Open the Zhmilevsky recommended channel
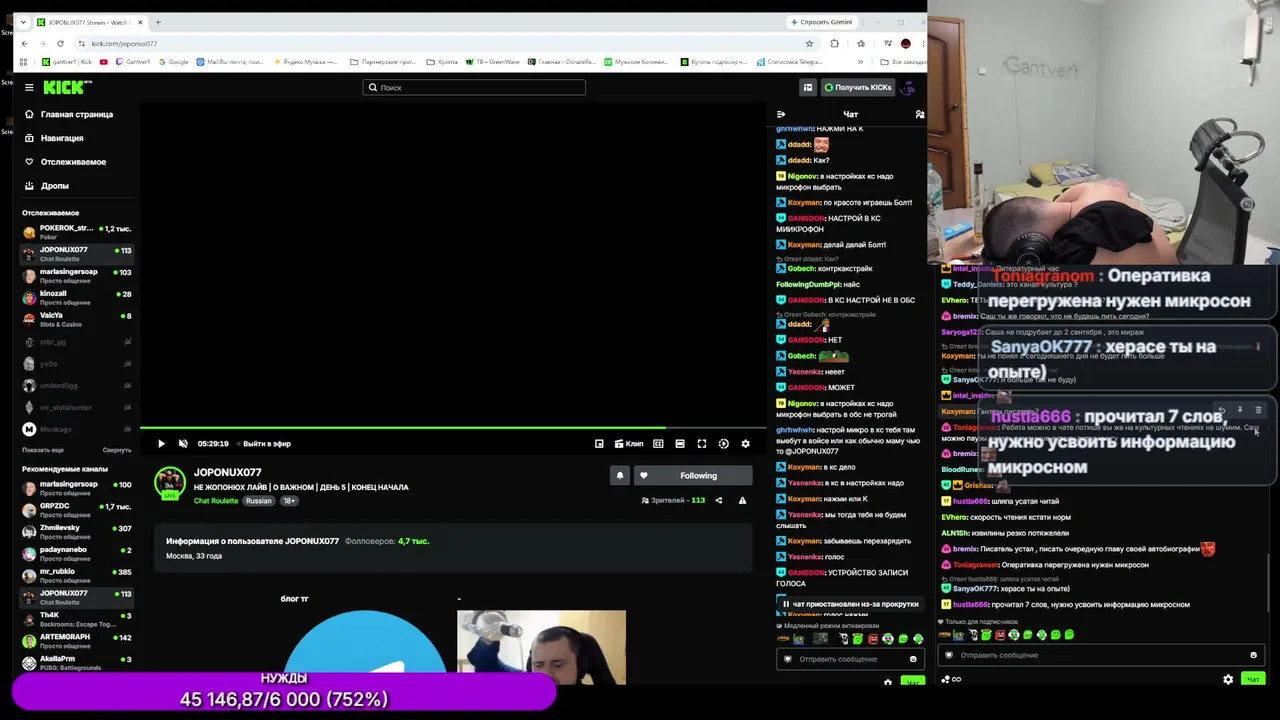This screenshot has height=720, width=1280. 77,531
